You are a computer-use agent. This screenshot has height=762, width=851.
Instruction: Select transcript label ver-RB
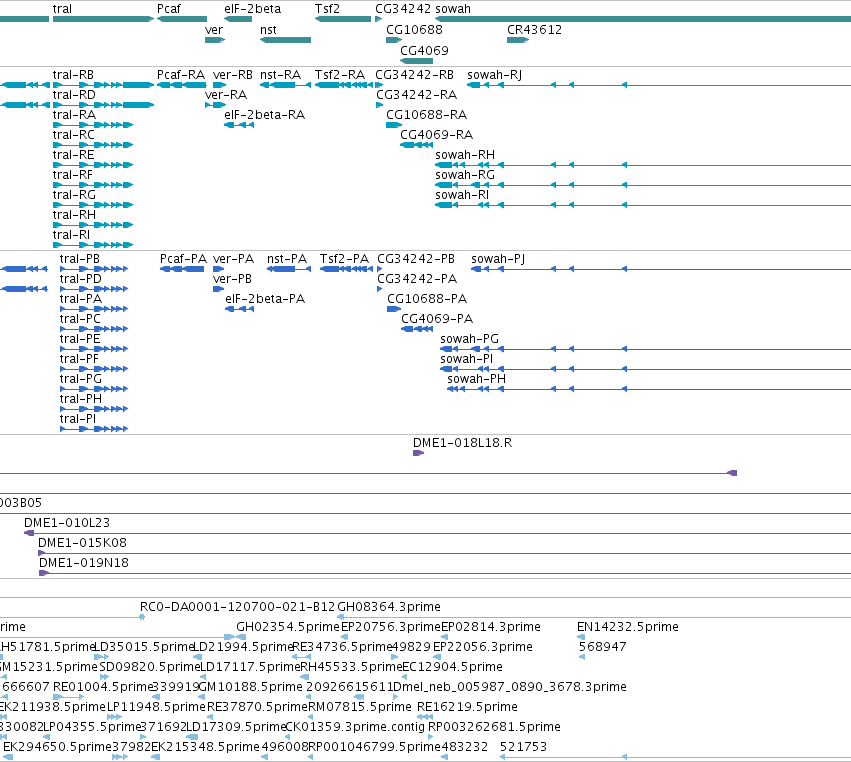point(233,75)
